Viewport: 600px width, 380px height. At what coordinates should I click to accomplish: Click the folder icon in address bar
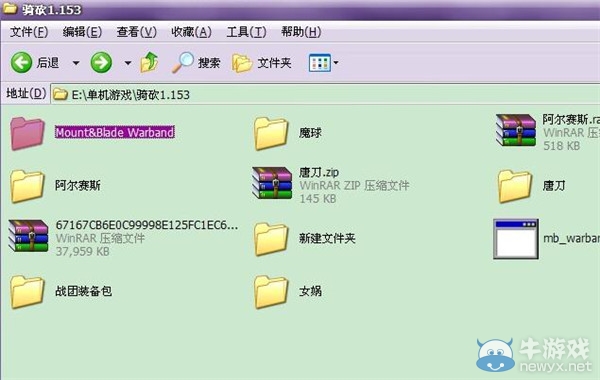pos(60,94)
